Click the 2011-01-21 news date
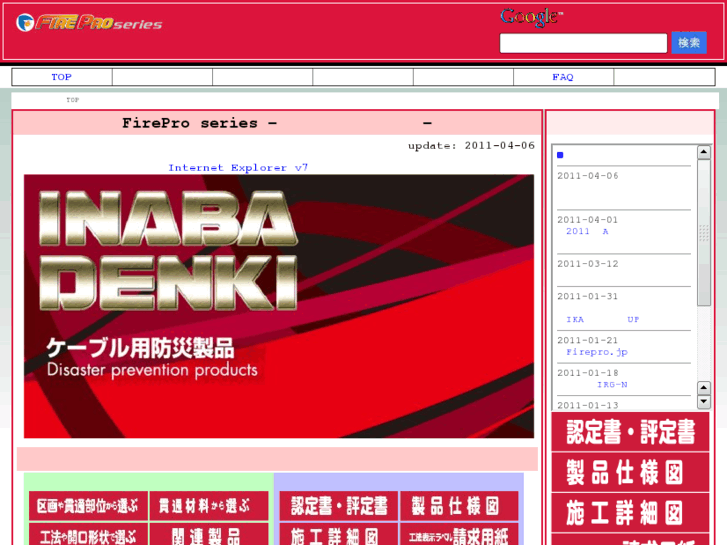Screen dimensions: 727x545 point(587,340)
